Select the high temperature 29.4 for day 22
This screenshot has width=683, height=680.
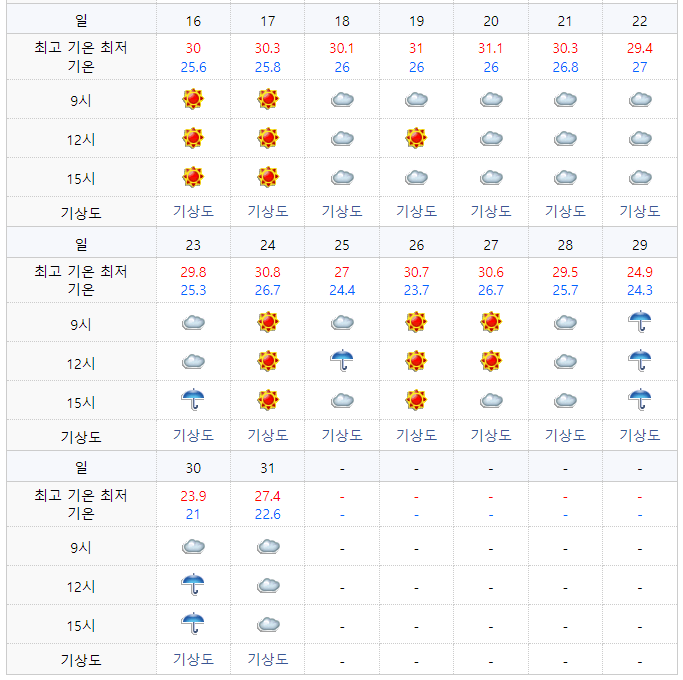click(x=640, y=48)
